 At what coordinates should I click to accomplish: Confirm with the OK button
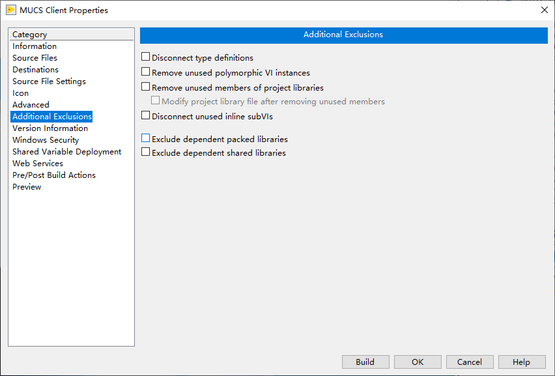point(418,362)
